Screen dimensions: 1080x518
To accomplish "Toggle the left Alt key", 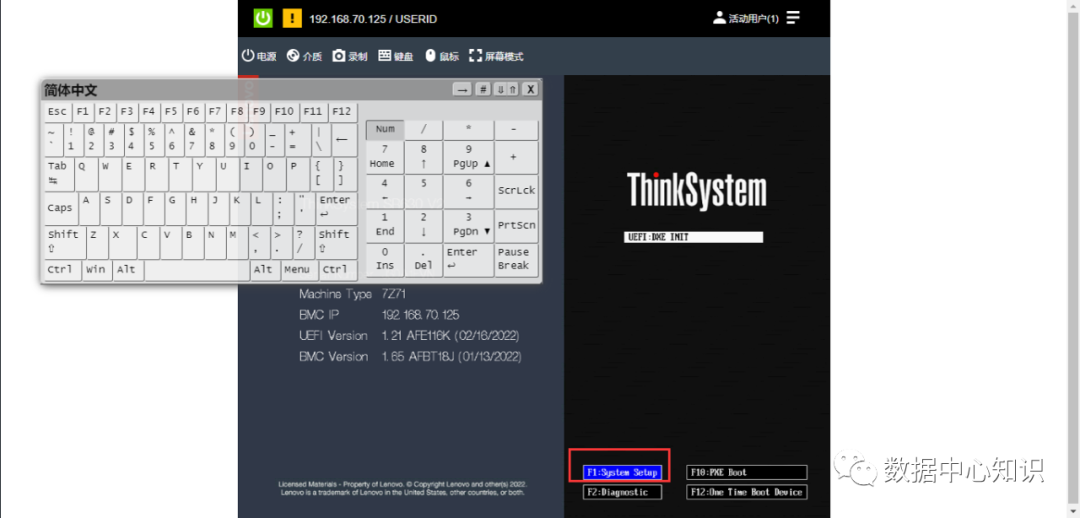I will [128, 270].
